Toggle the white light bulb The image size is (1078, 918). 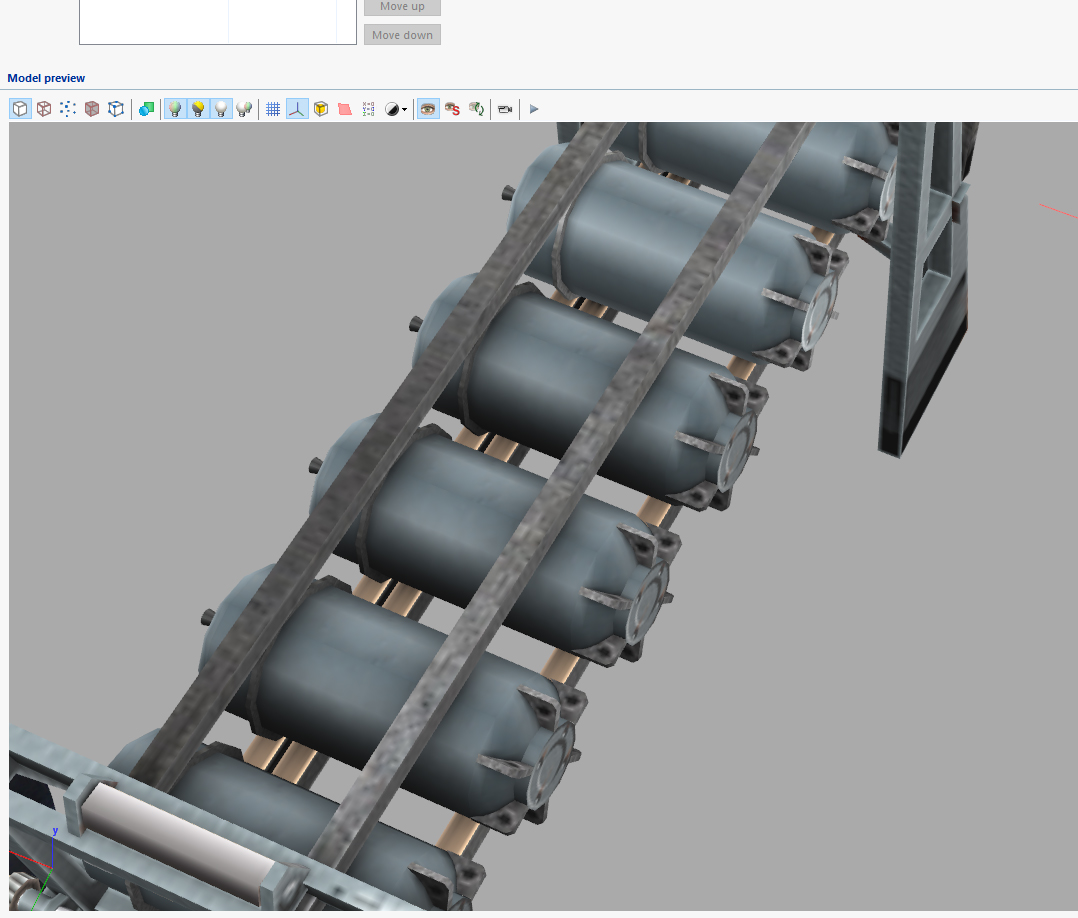click(221, 109)
